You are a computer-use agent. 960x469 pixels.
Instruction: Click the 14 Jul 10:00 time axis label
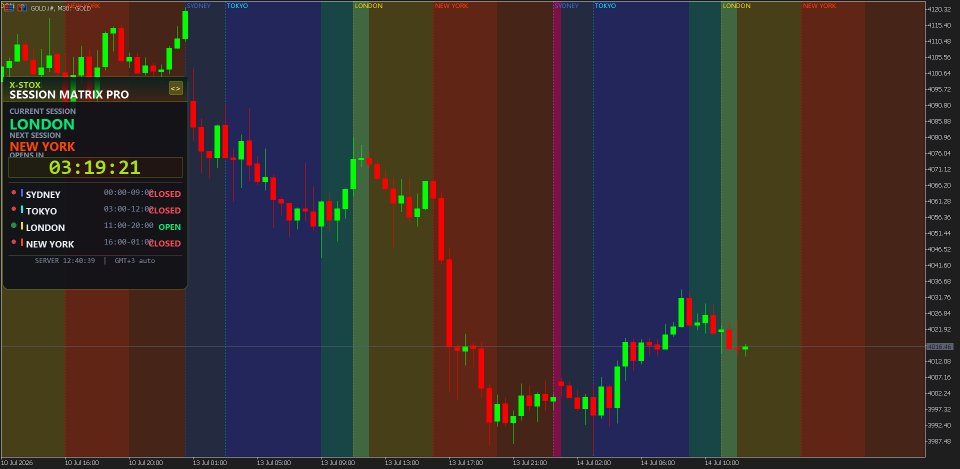(x=721, y=462)
